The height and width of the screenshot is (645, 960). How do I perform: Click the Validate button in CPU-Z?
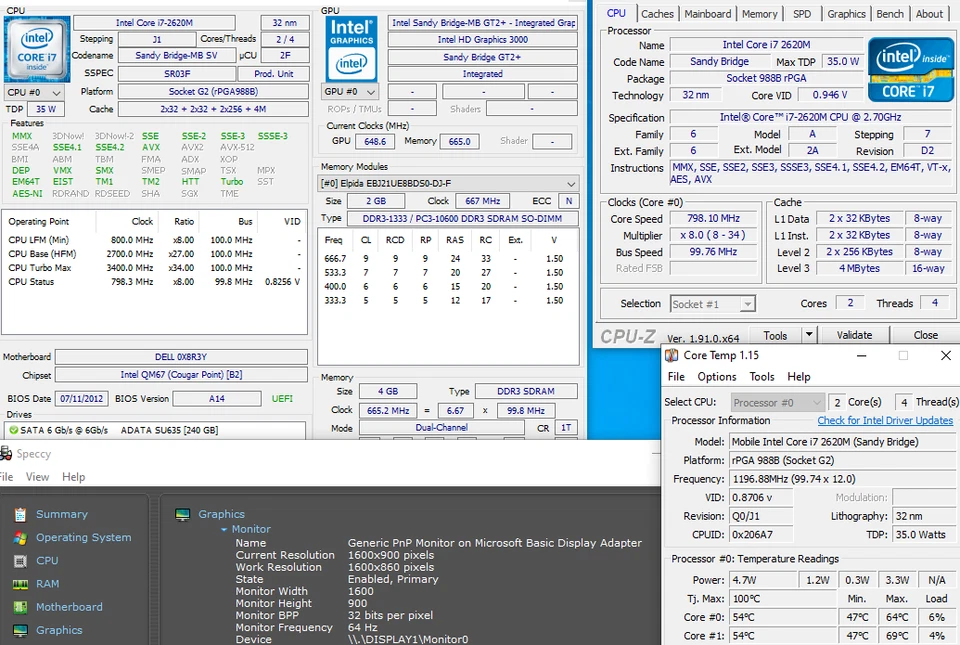855,334
